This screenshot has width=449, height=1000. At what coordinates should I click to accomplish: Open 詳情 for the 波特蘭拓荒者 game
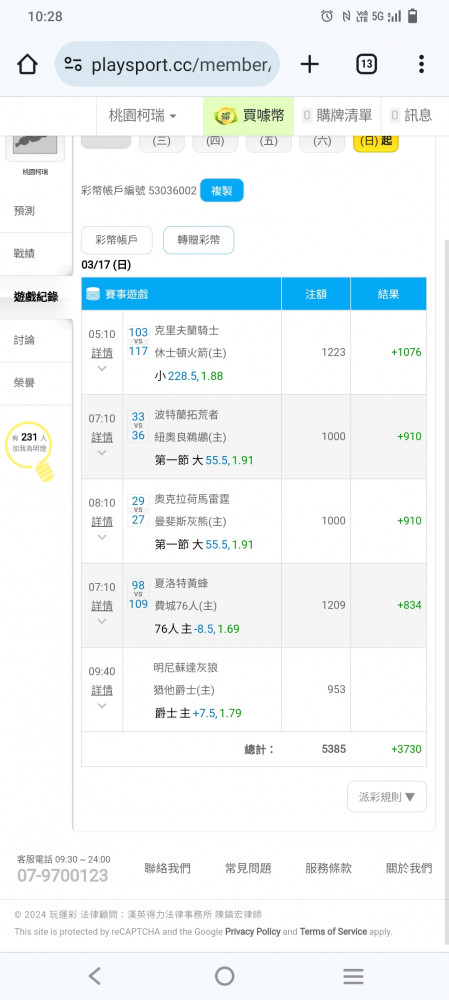click(x=102, y=437)
